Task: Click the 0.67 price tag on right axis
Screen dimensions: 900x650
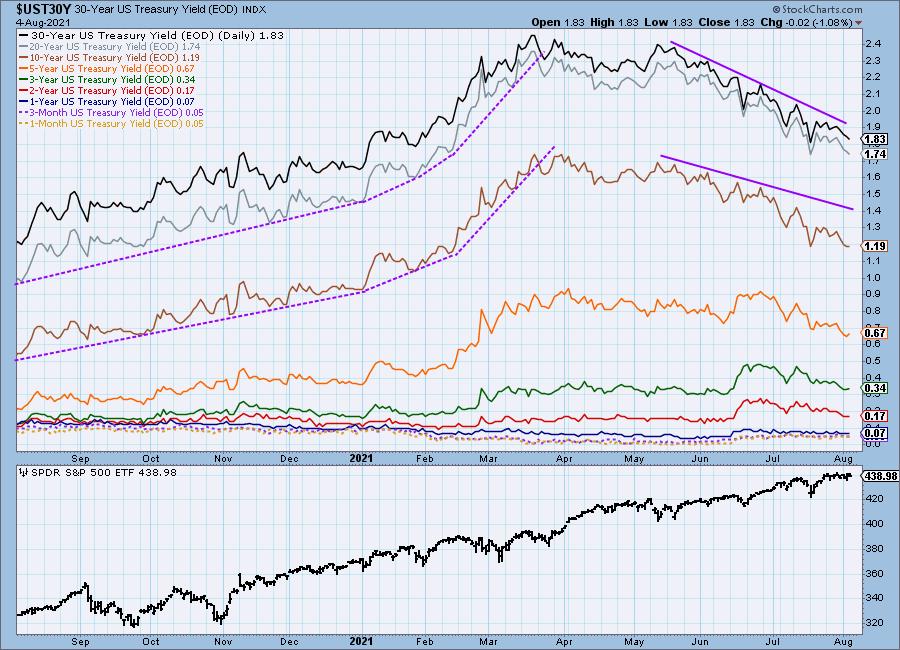Action: pyautogui.click(x=874, y=333)
